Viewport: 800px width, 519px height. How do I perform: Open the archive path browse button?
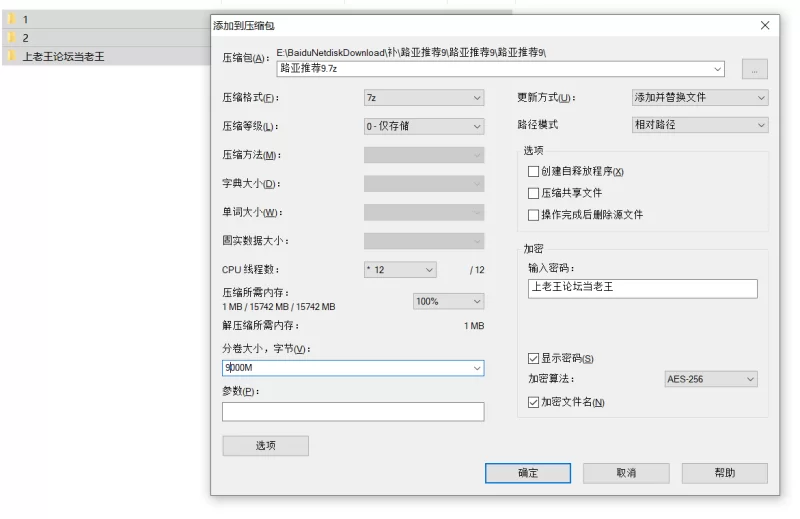tap(754, 69)
